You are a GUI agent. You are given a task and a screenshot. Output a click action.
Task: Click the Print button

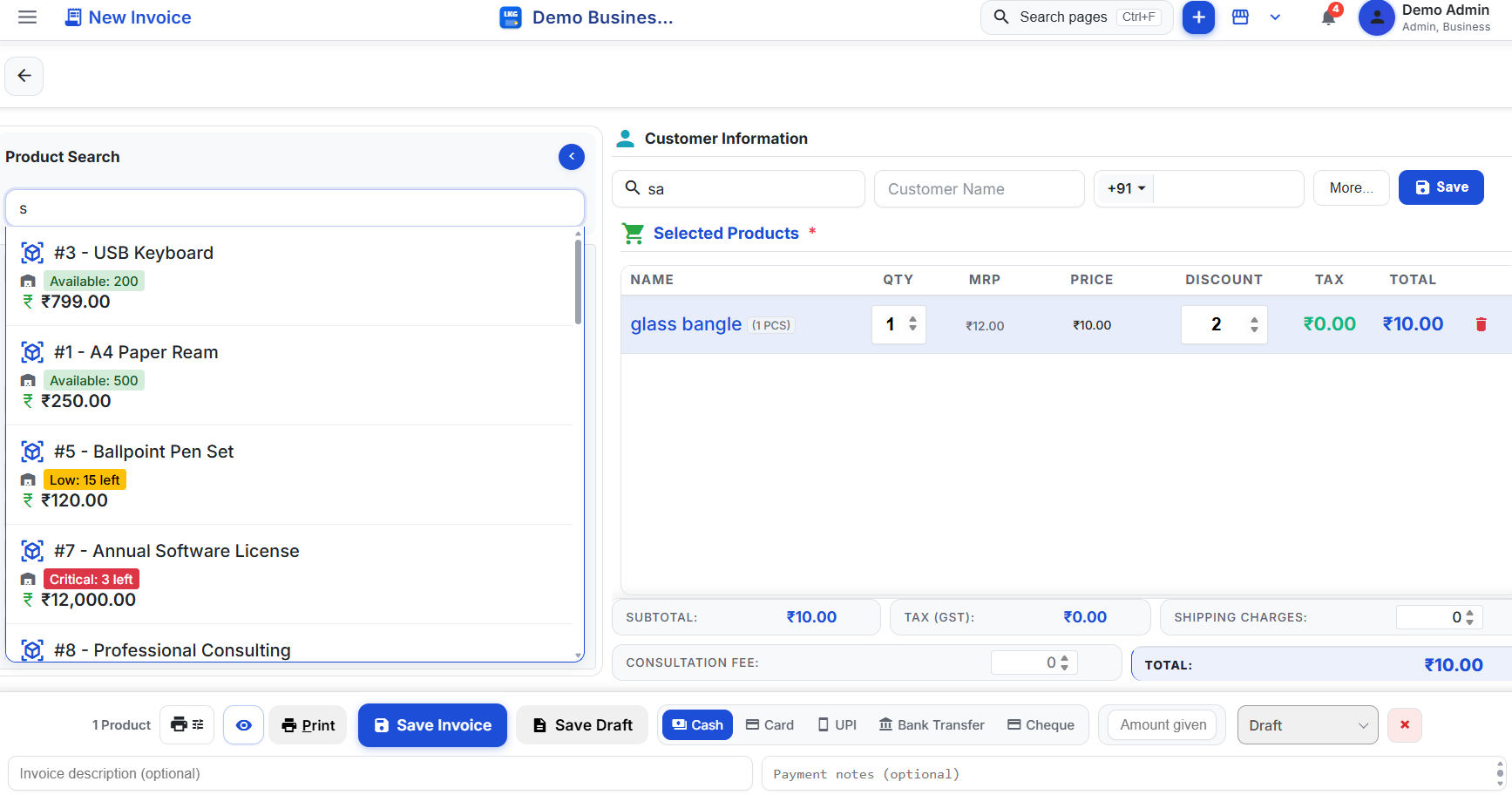[309, 724]
